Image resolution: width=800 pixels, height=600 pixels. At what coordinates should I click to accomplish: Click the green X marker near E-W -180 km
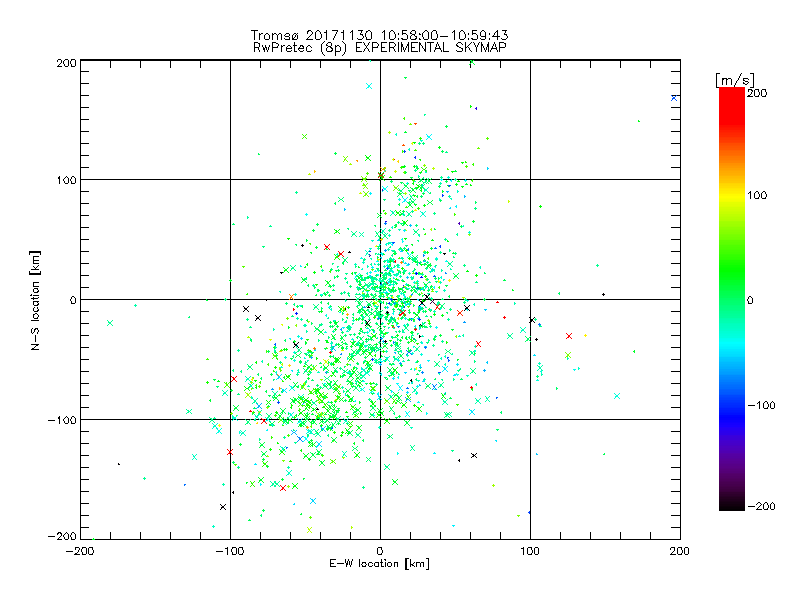tap(110, 323)
